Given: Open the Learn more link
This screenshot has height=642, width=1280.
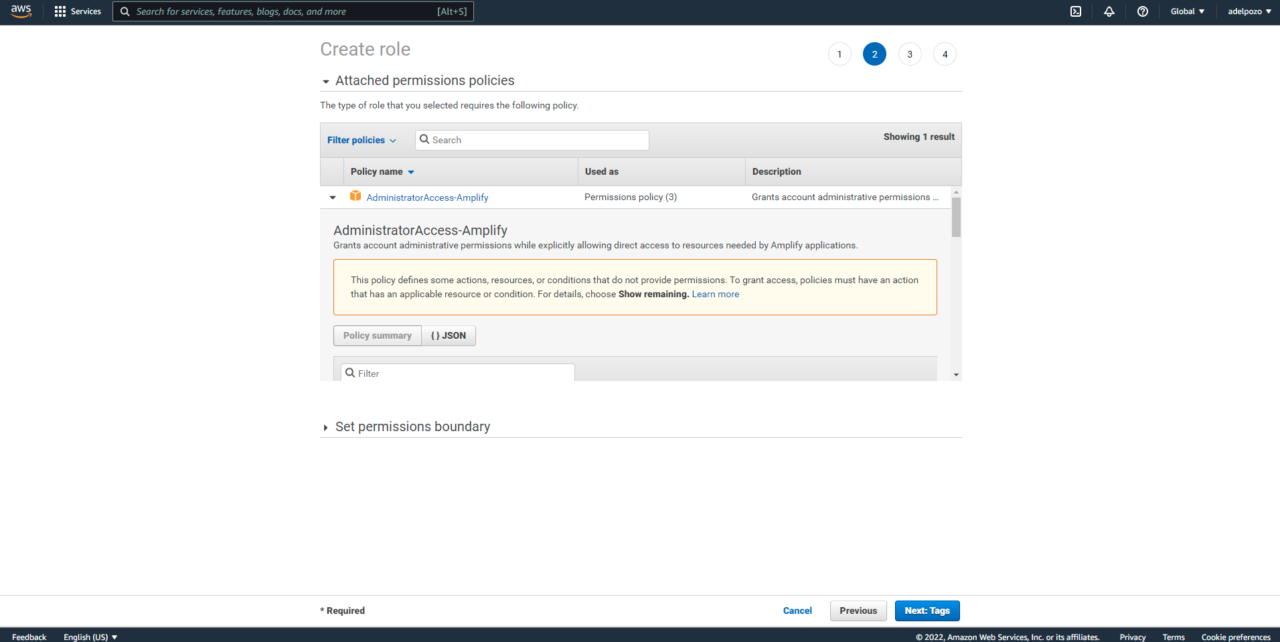Looking at the screenshot, I should pos(715,294).
